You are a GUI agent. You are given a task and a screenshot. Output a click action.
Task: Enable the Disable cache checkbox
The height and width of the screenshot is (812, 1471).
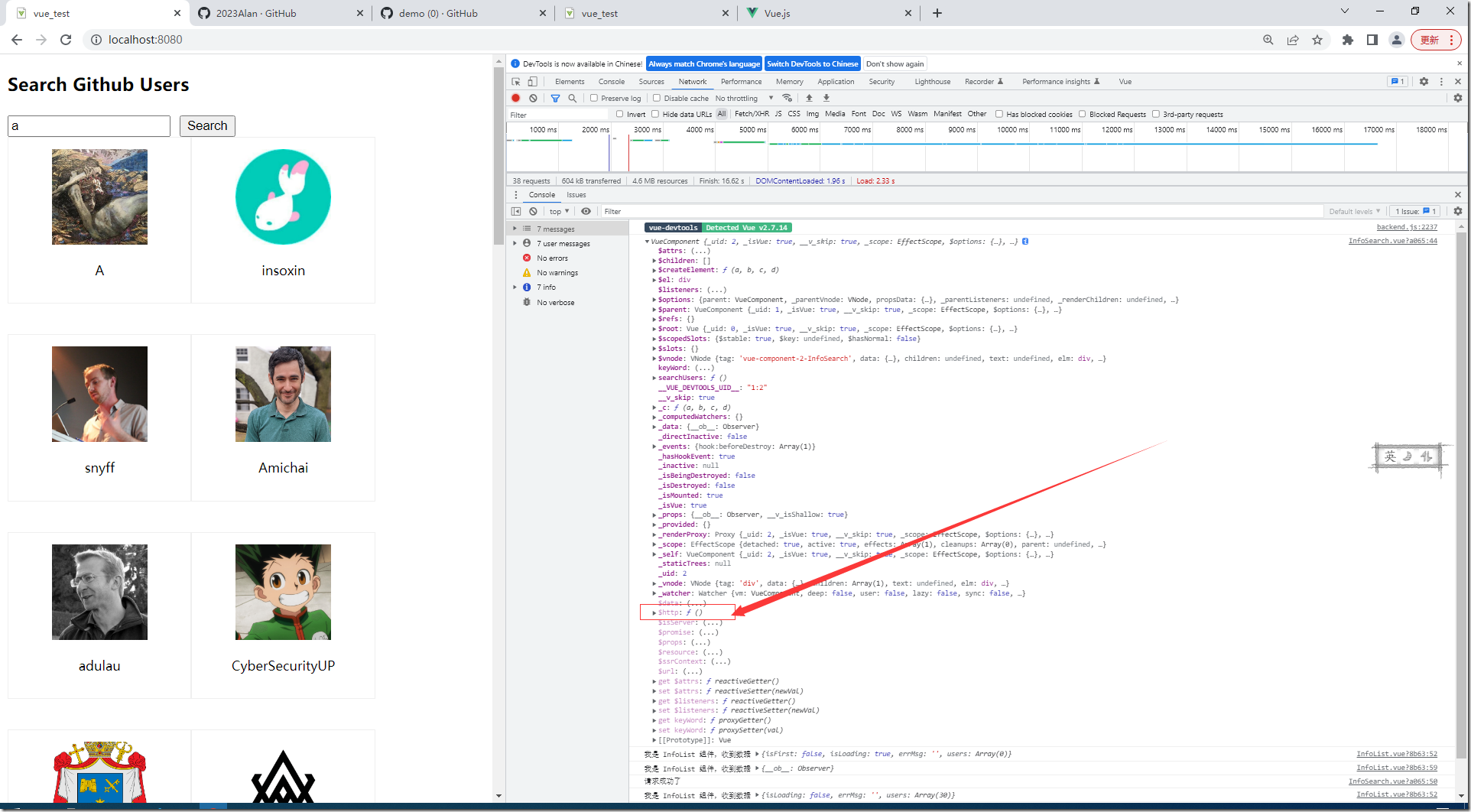tap(657, 98)
